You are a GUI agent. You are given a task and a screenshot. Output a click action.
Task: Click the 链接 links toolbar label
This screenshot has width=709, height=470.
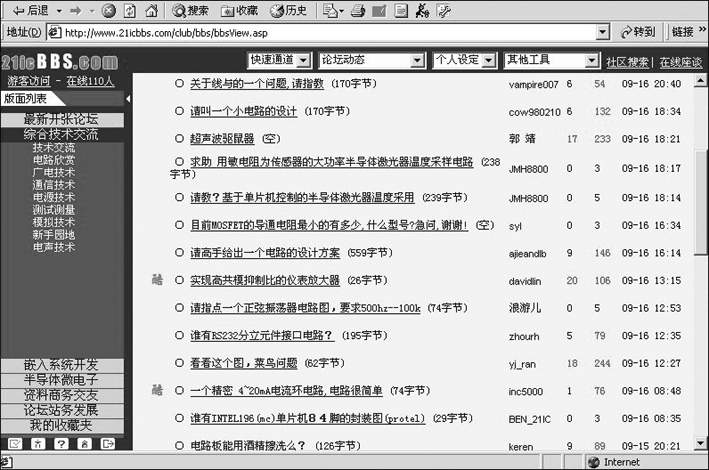point(683,32)
